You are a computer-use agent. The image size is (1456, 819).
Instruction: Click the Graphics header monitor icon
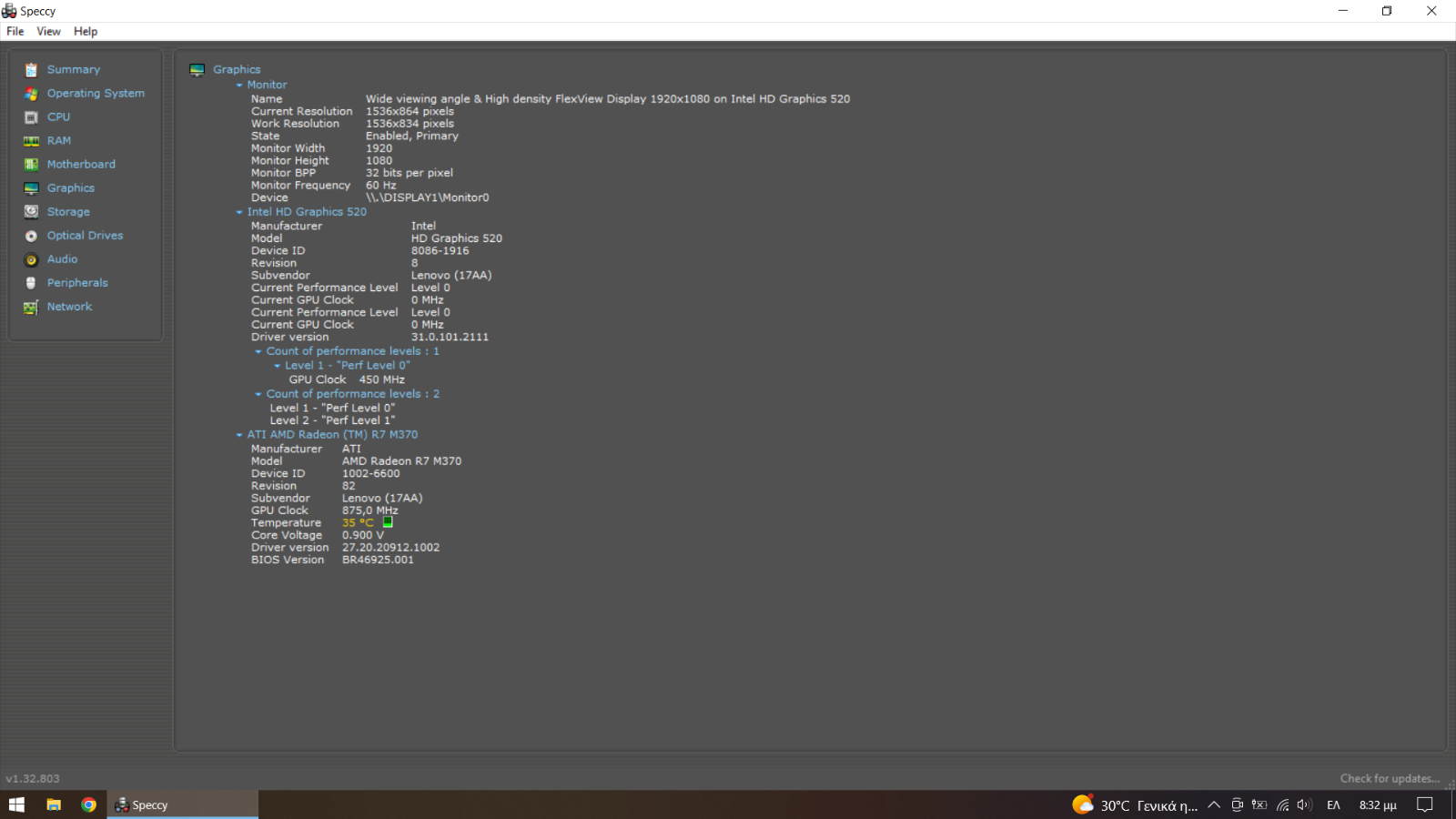[x=197, y=70]
